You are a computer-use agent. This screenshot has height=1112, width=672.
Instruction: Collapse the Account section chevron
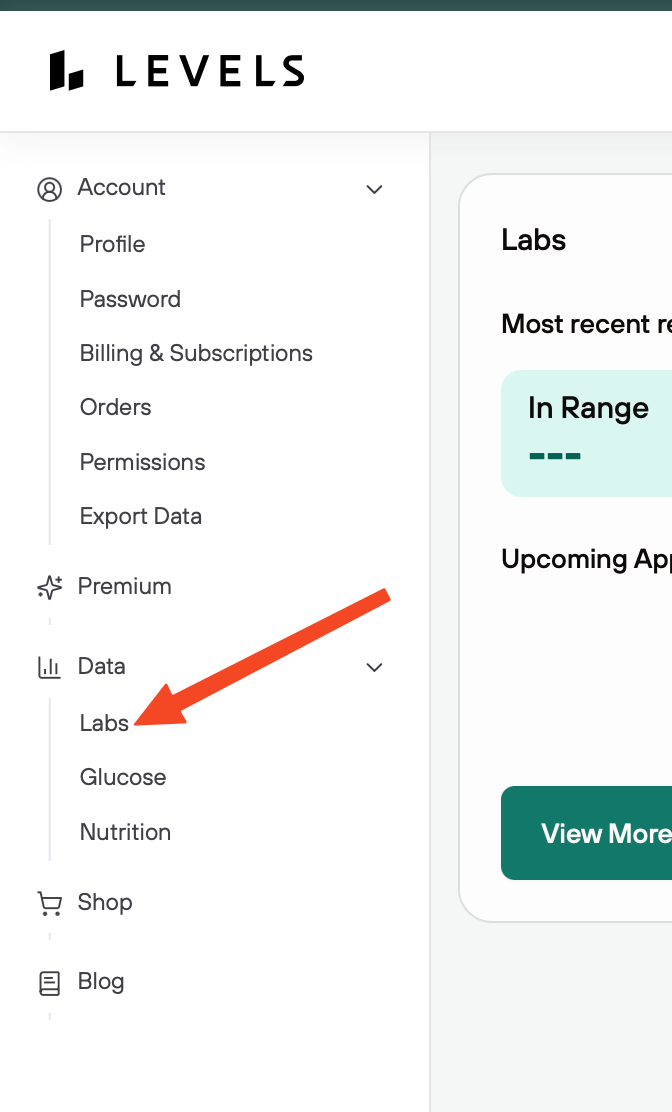(375, 189)
